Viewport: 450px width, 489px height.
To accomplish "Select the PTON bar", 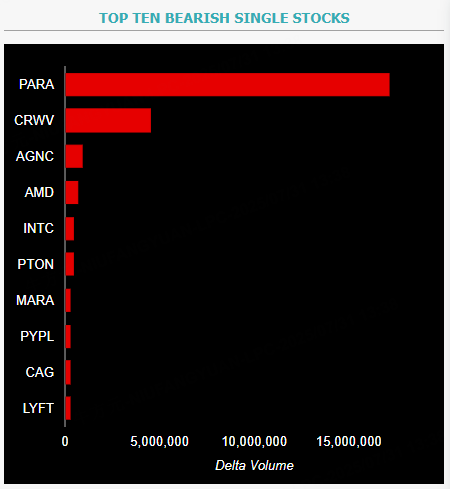I will [70, 264].
